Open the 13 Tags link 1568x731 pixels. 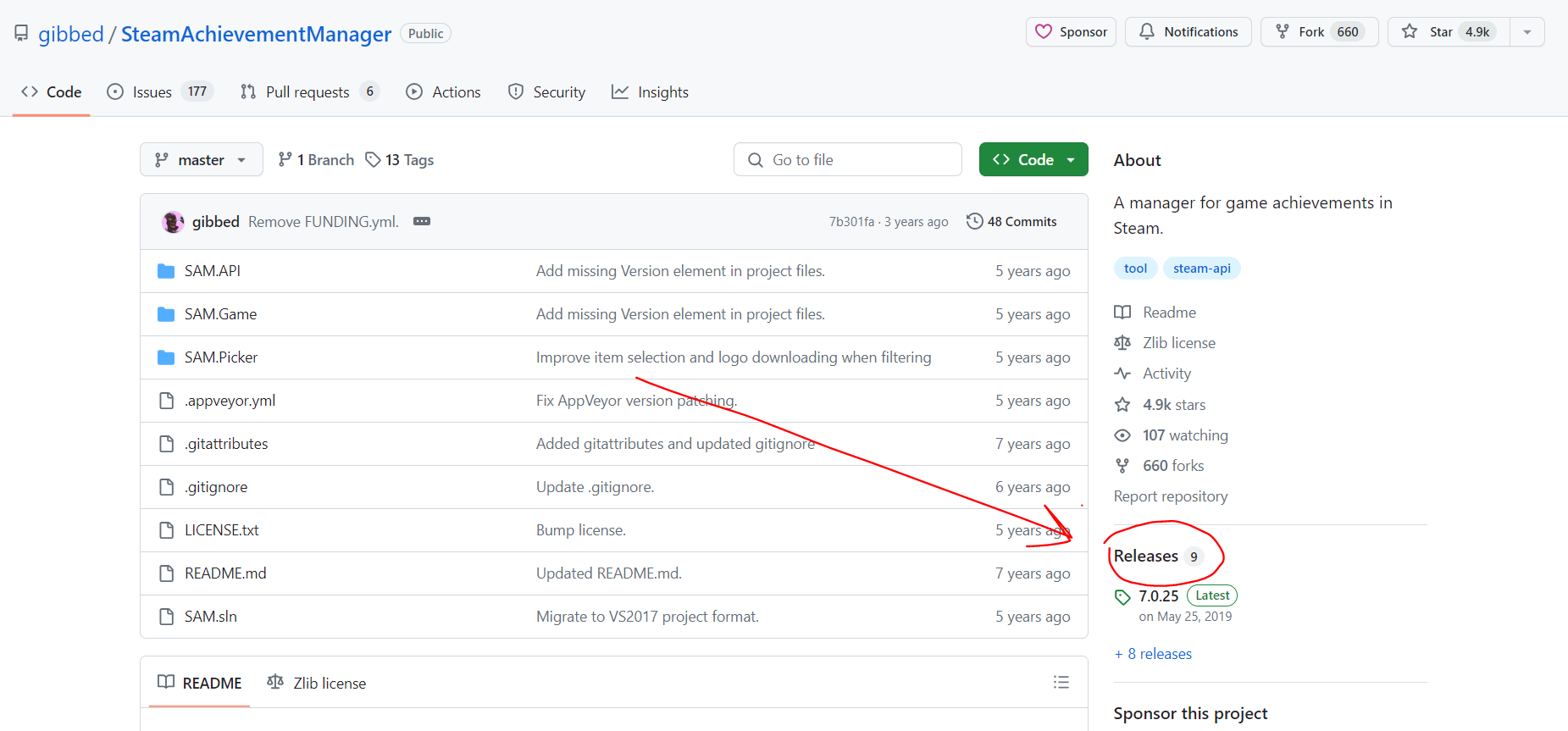tap(400, 160)
